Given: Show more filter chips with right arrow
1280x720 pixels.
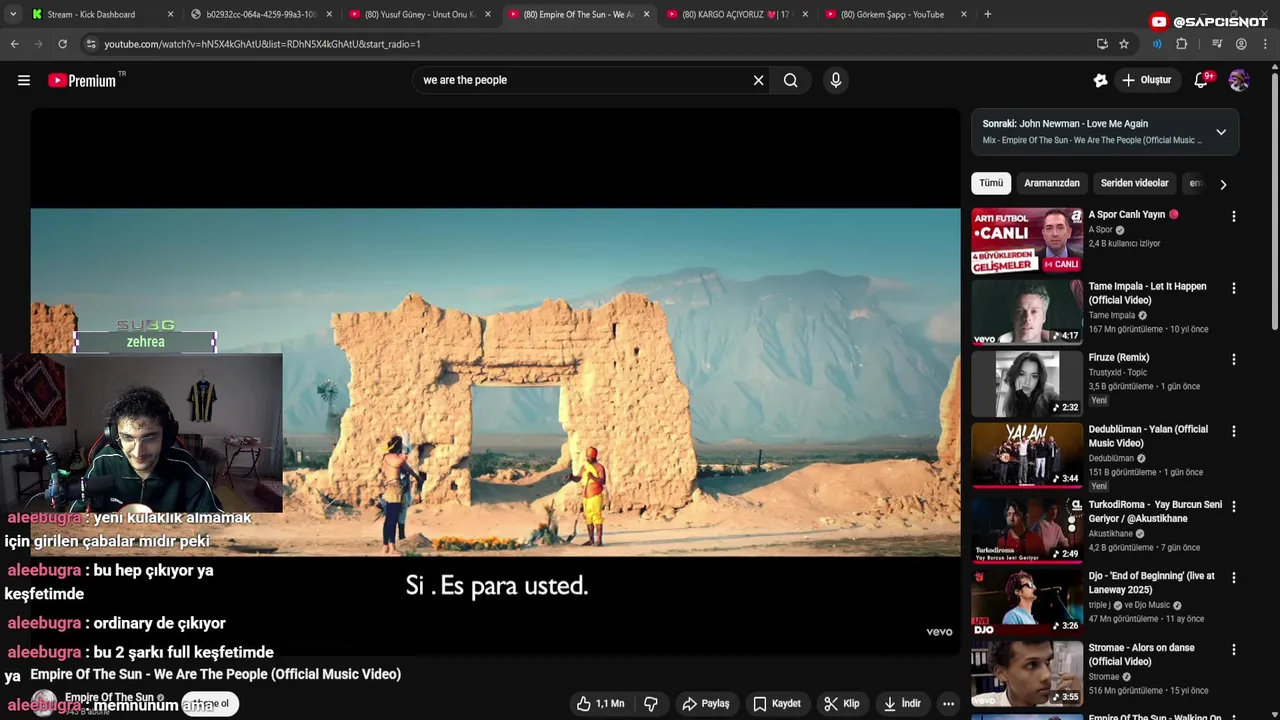Looking at the screenshot, I should (1222, 184).
